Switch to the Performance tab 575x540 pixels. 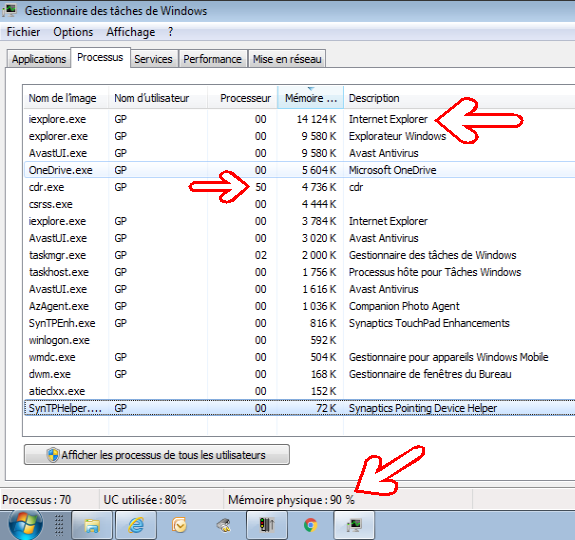[212, 59]
